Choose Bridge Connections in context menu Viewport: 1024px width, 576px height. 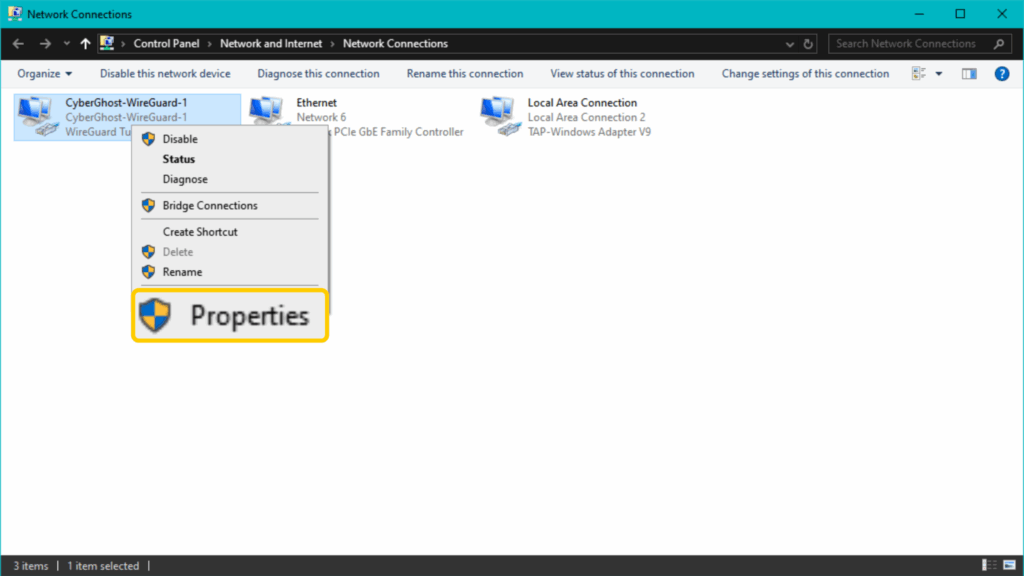point(230,206)
